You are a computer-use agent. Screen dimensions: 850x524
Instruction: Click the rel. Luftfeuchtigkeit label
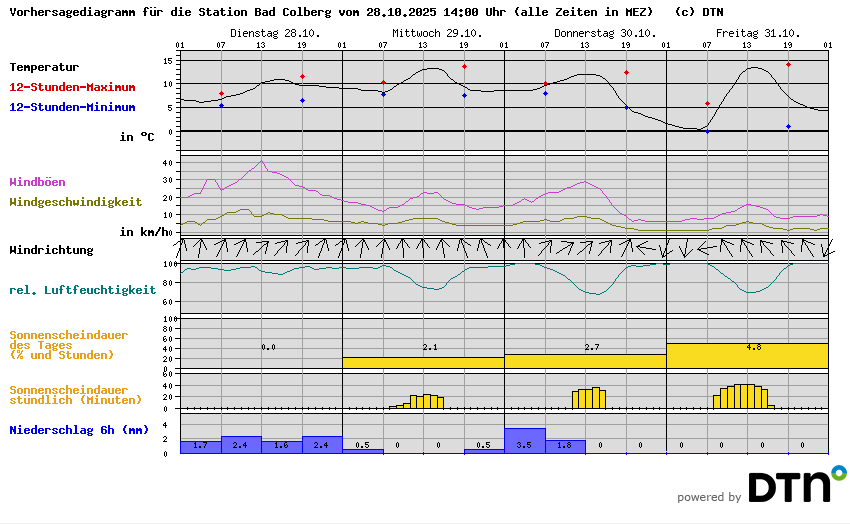point(82,290)
